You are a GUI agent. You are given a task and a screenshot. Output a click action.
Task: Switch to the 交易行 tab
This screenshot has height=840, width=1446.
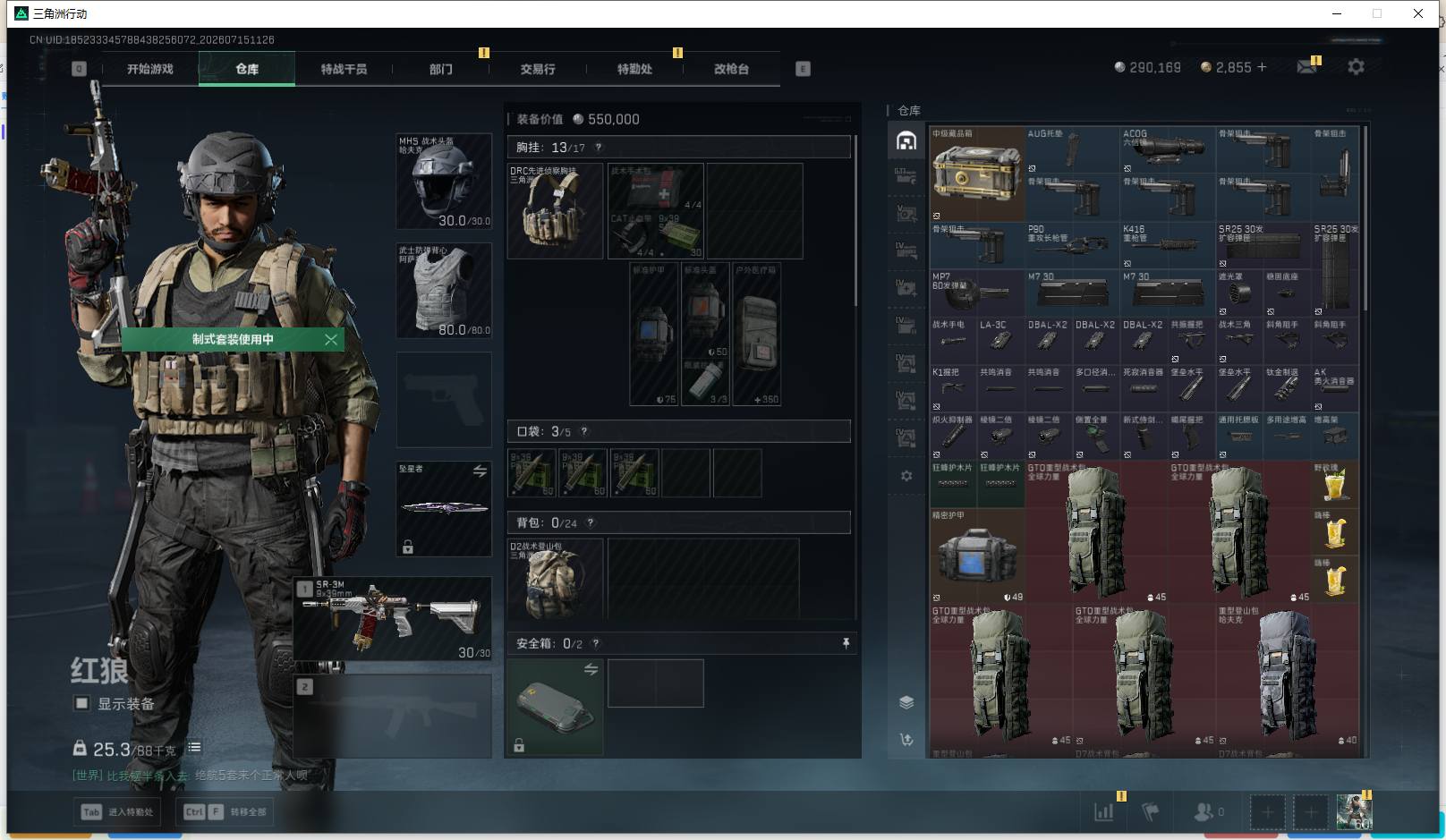(538, 69)
